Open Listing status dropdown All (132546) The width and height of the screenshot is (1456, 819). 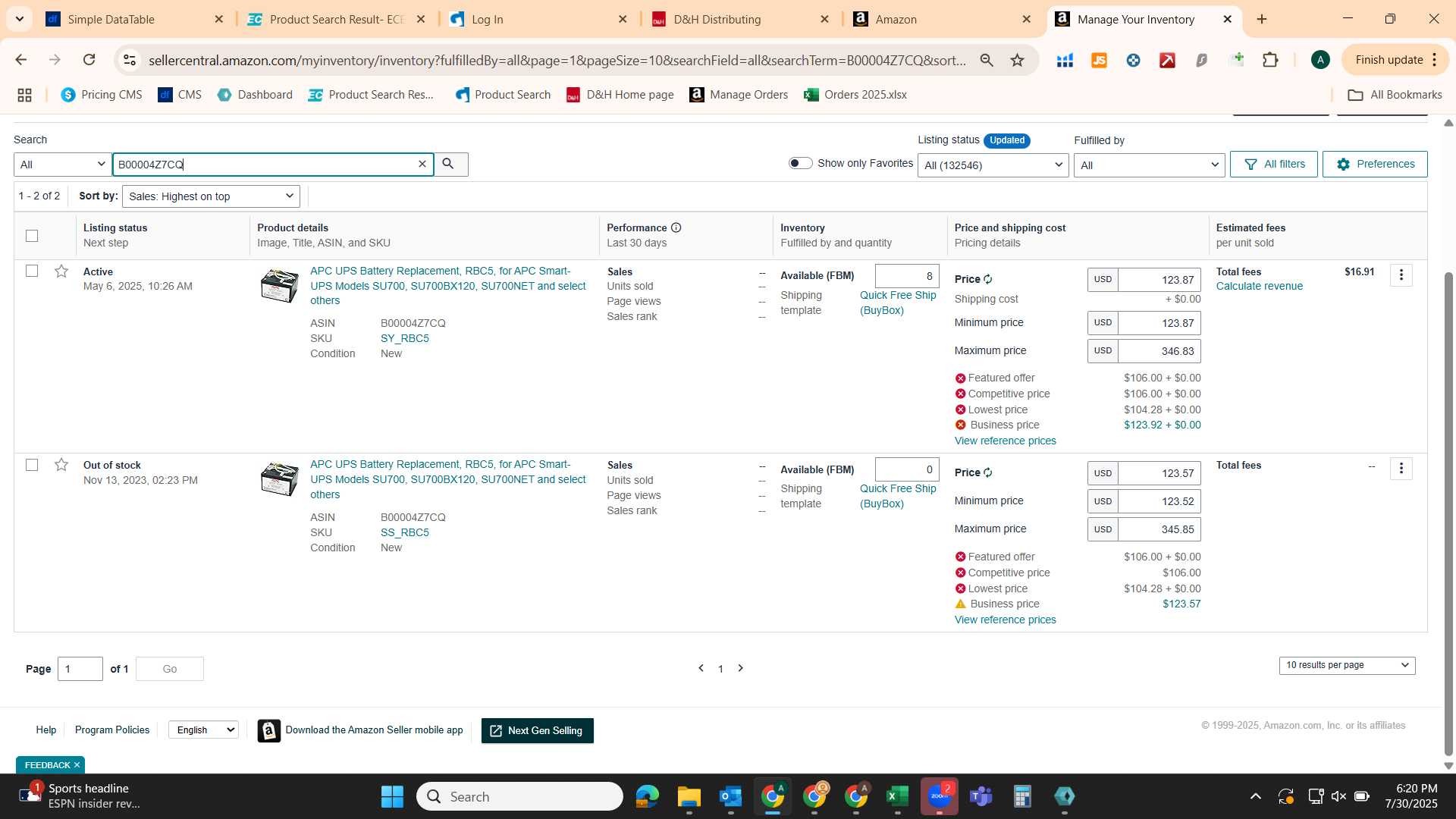pyautogui.click(x=993, y=165)
